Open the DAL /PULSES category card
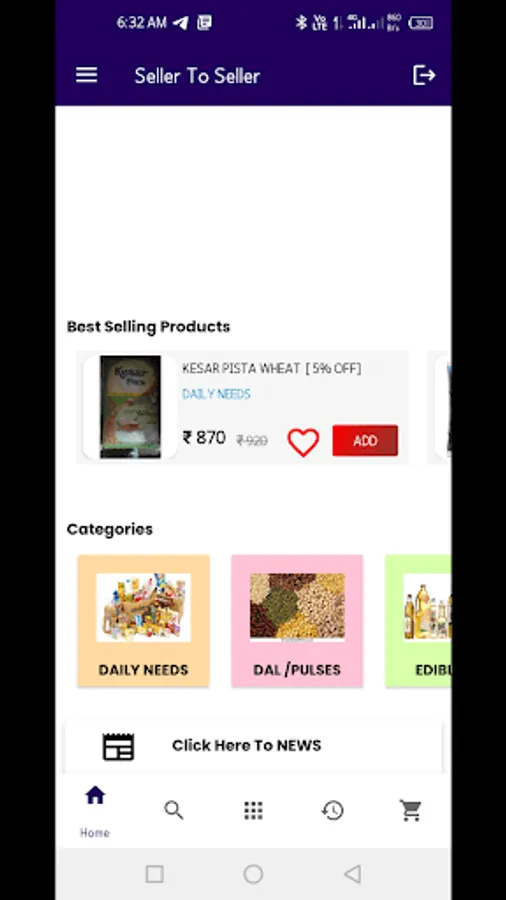 point(297,620)
